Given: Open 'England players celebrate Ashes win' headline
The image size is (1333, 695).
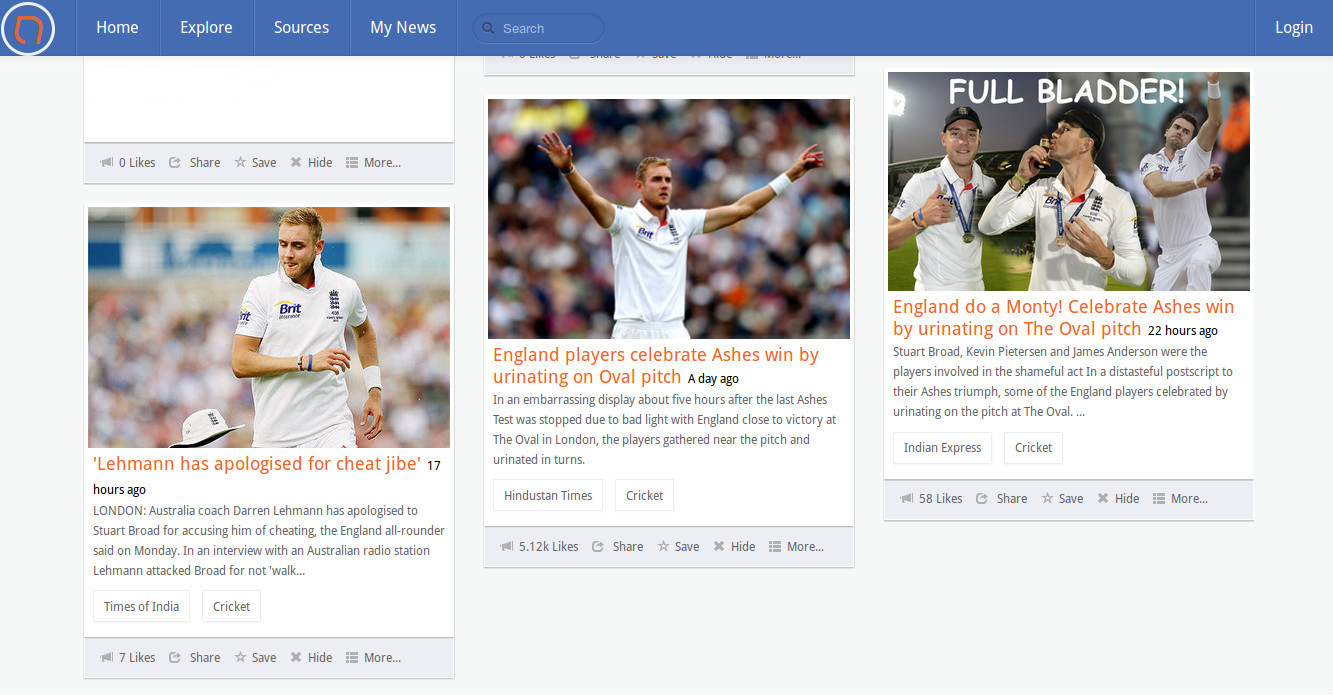Looking at the screenshot, I should click(656, 365).
